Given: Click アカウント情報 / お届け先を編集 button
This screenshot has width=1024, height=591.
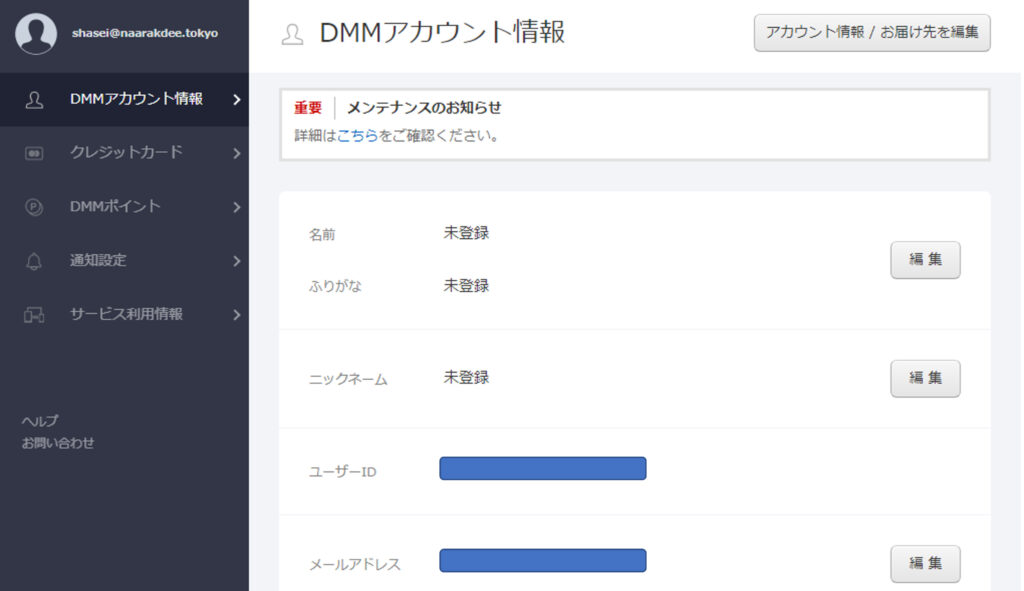Looking at the screenshot, I should point(871,32).
